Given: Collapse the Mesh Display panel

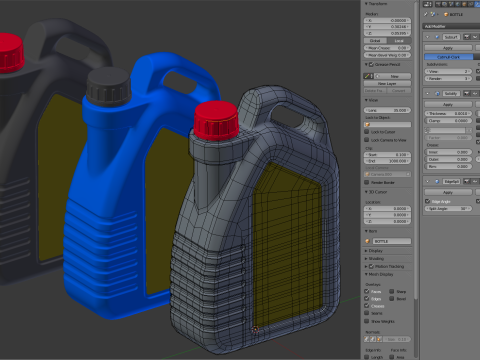Looking at the screenshot, I should tap(366, 274).
